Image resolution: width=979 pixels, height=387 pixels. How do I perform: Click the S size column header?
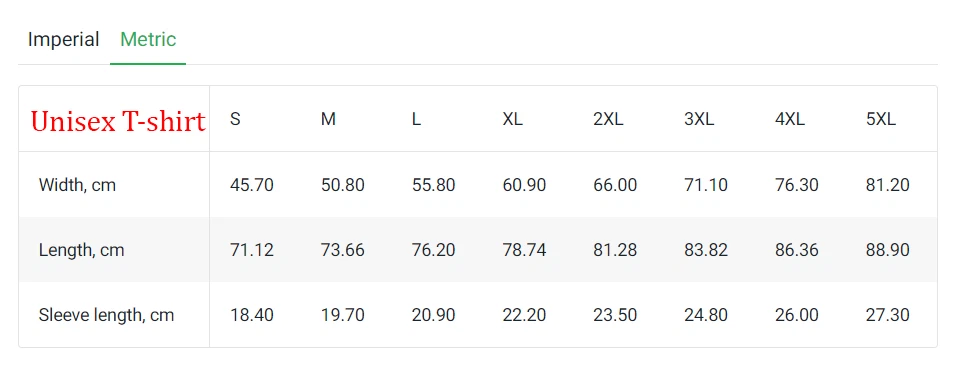pos(235,119)
